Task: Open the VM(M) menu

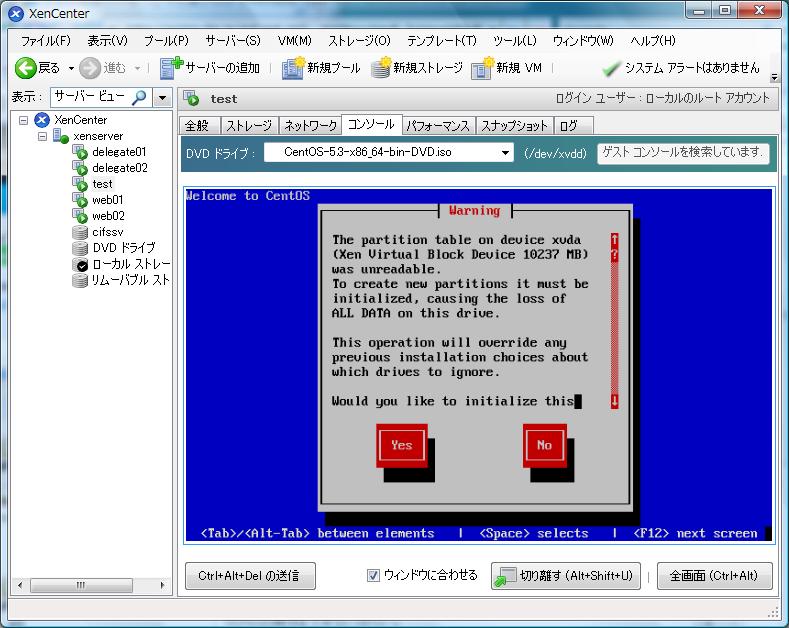Action: pyautogui.click(x=294, y=40)
